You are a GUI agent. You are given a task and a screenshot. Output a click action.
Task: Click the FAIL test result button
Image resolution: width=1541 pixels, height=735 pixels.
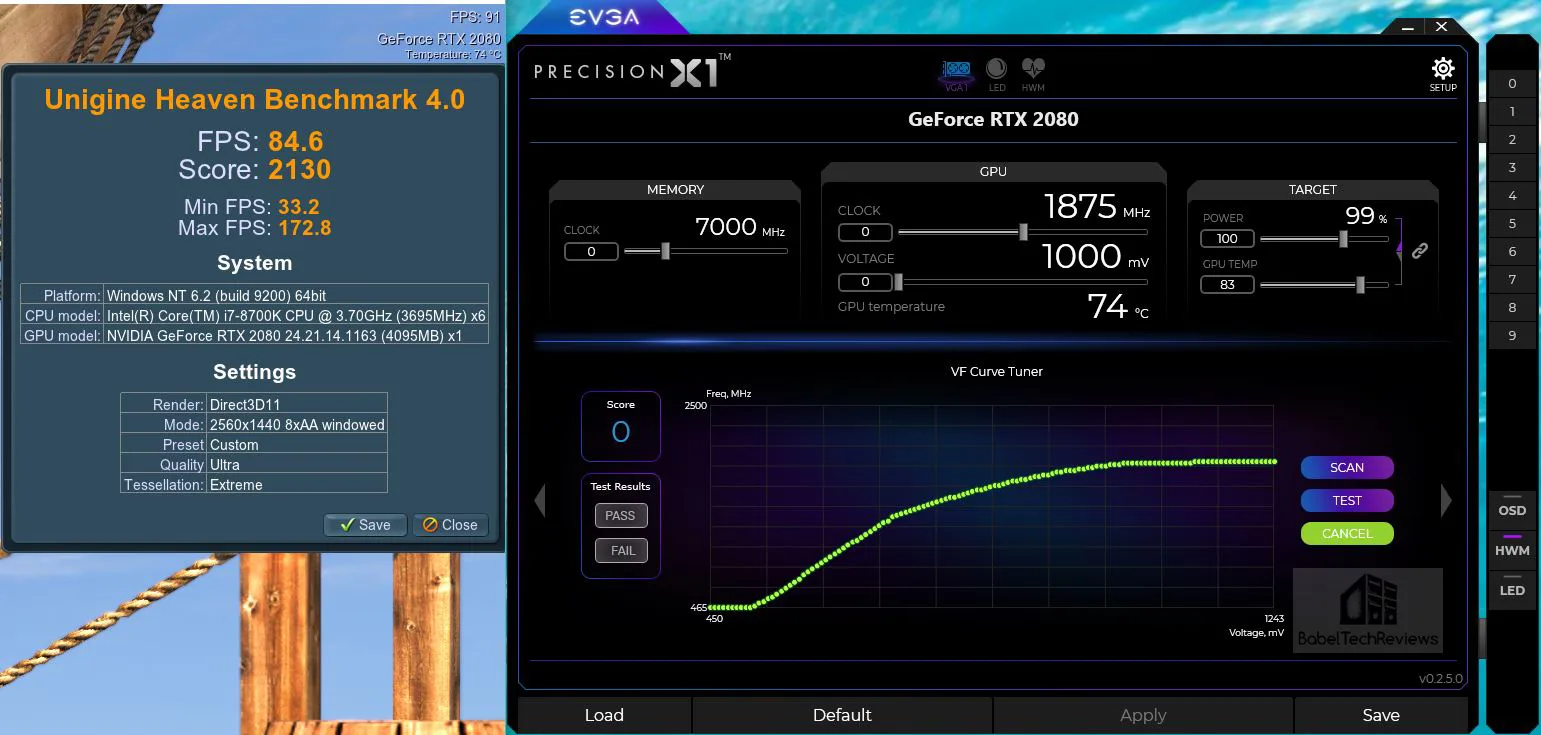pos(622,550)
